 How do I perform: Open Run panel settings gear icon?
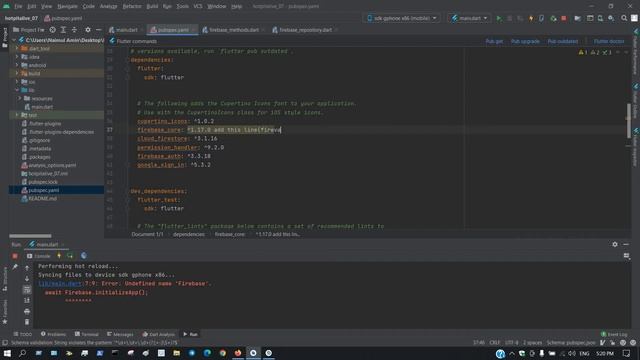615,244
